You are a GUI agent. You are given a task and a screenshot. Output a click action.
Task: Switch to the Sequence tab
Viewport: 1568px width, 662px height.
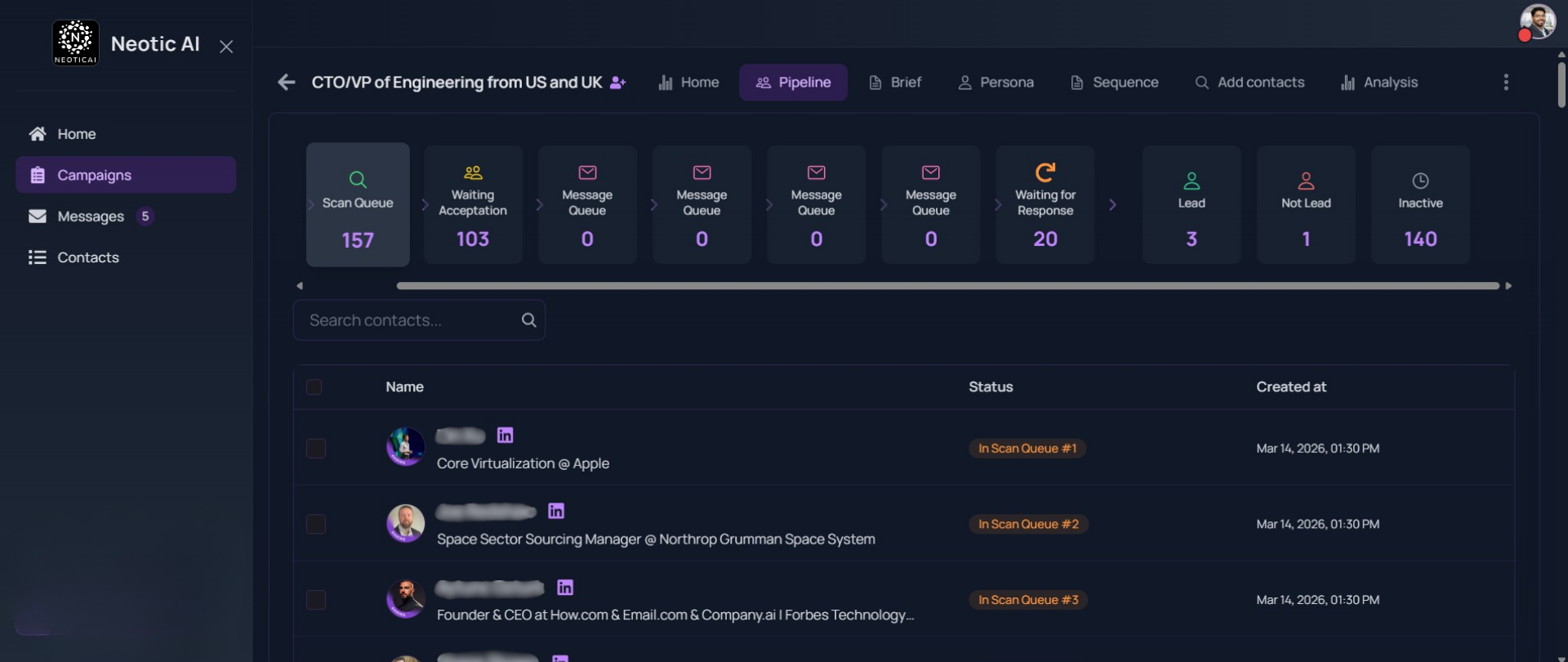point(1114,82)
